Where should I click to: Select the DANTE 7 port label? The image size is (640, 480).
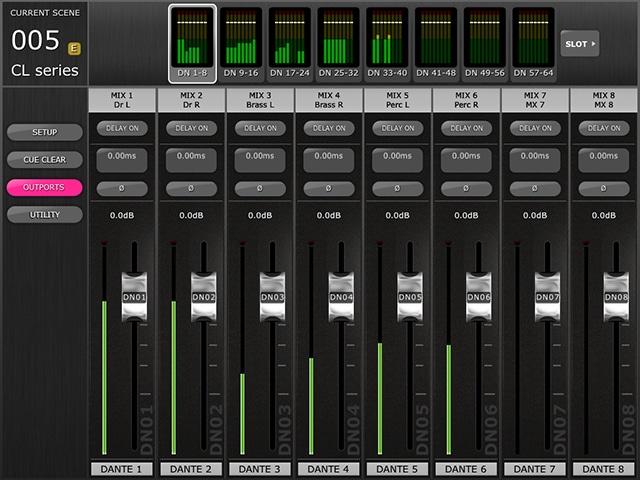535,469
